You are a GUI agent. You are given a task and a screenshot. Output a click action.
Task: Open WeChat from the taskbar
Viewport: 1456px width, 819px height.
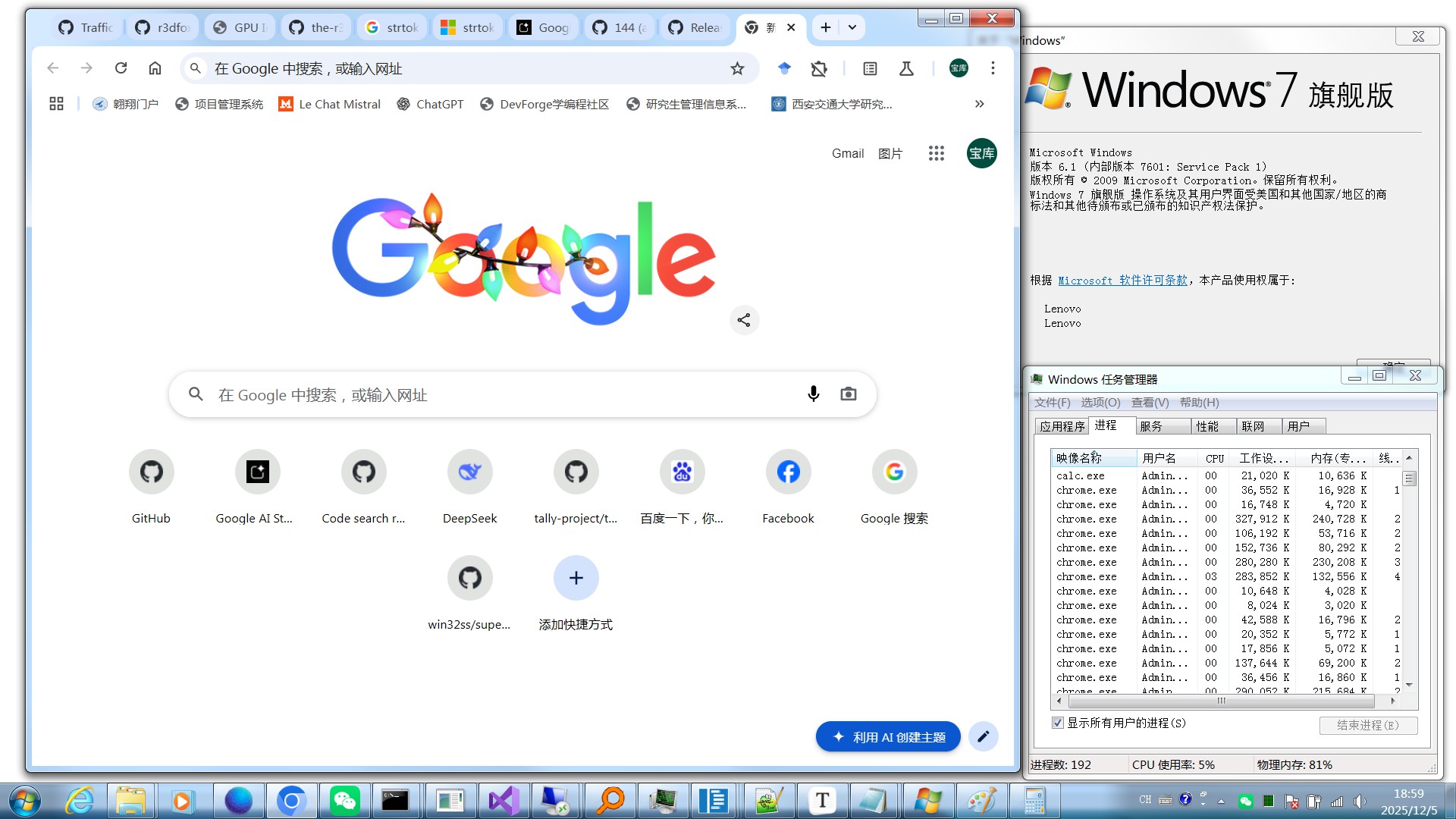[345, 801]
